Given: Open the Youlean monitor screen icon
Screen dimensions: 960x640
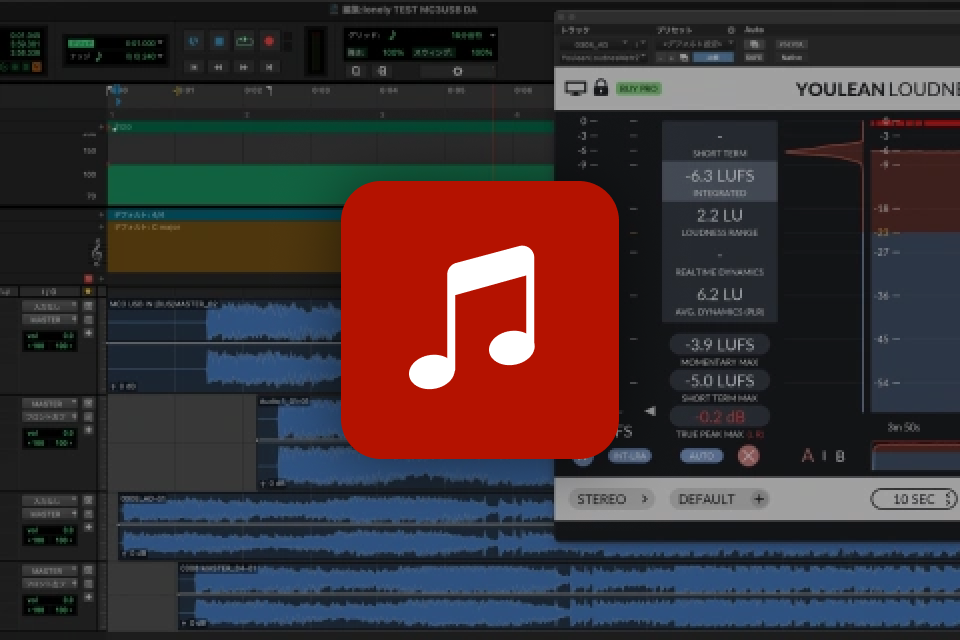Looking at the screenshot, I should pos(576,88).
